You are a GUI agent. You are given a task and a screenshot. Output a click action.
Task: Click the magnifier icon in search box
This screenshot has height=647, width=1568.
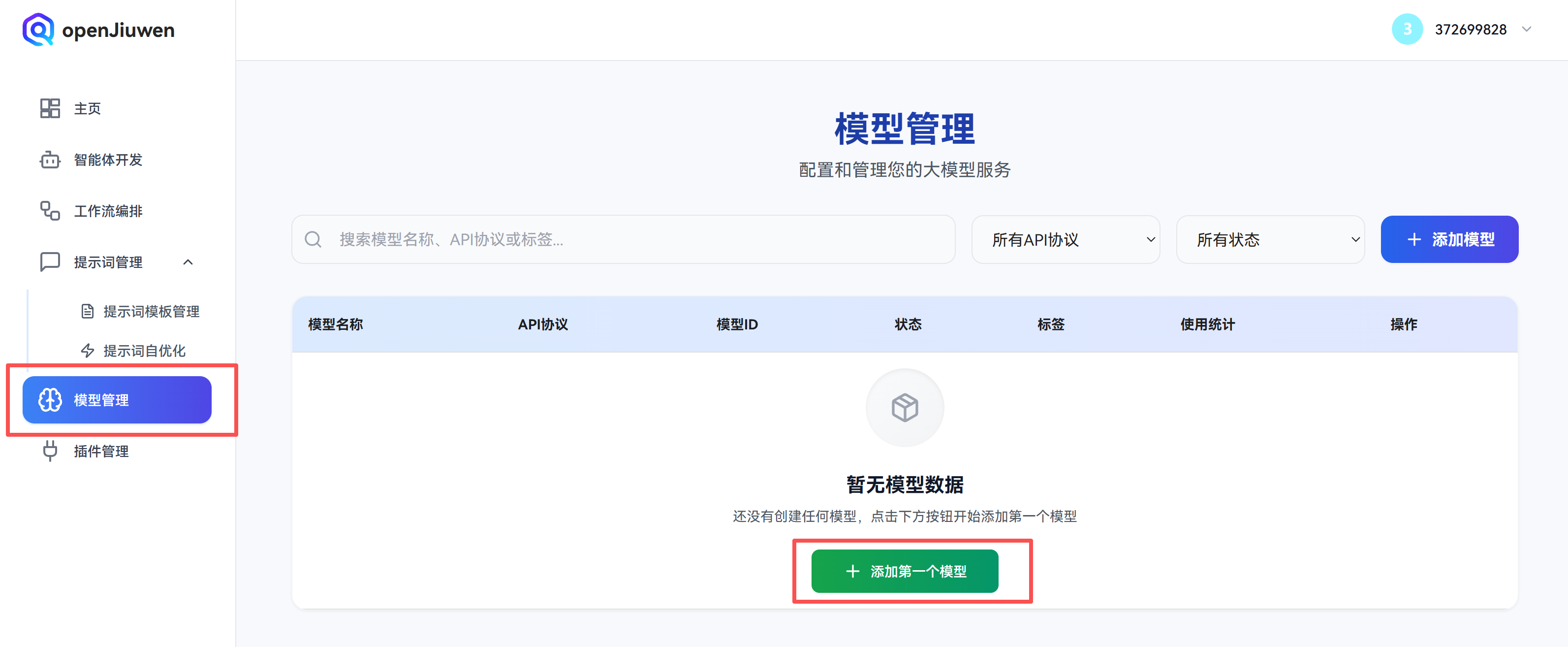313,239
